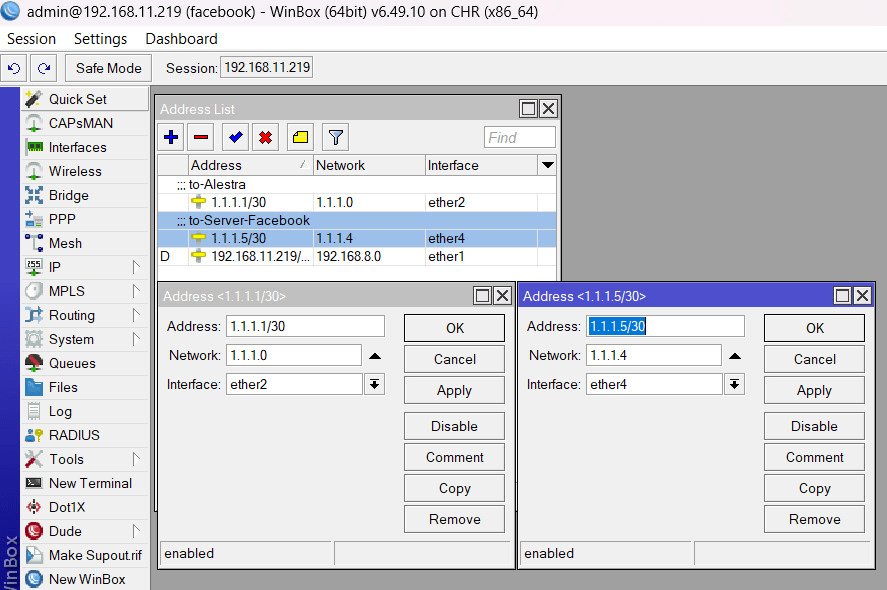The image size is (887, 590).
Task: Toggle Safe Mode button
Action: (109, 68)
